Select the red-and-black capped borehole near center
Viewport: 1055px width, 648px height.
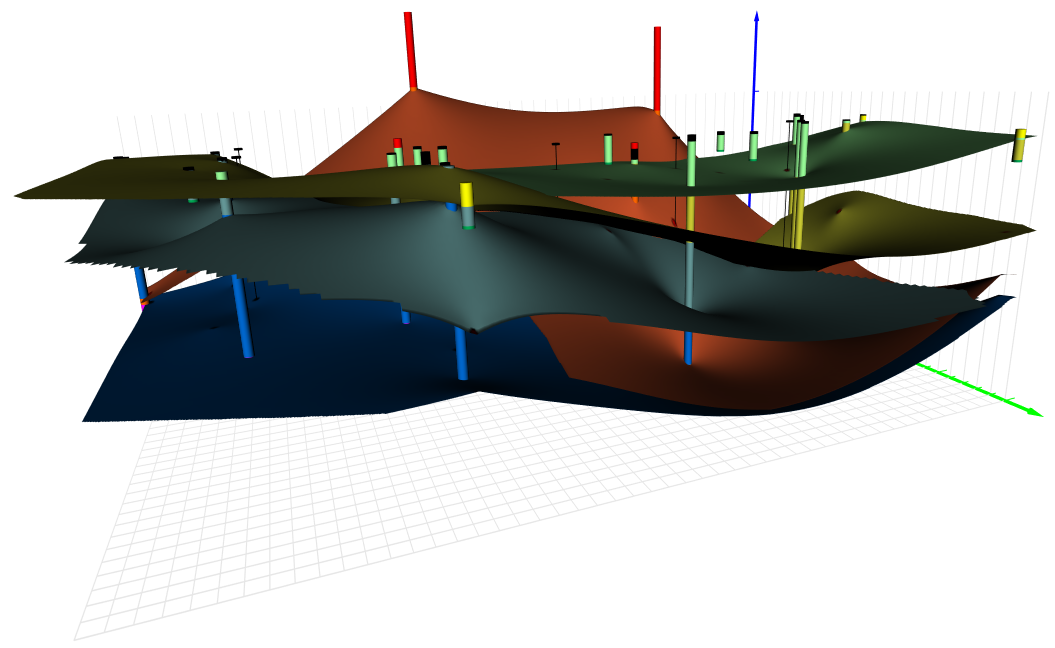click(x=634, y=152)
